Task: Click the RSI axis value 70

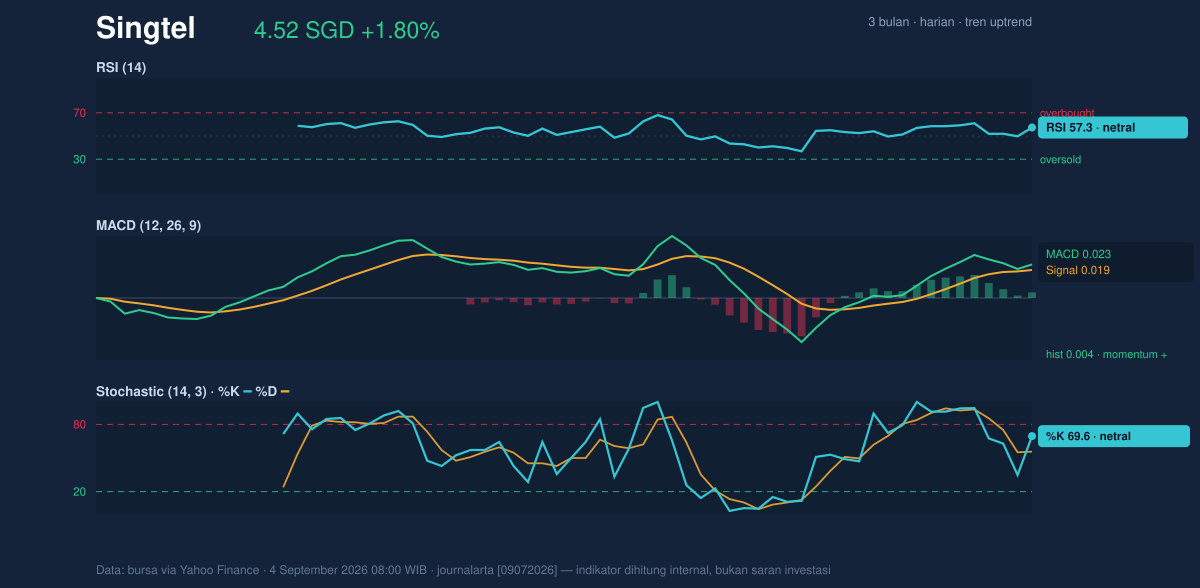Action: (x=80, y=113)
